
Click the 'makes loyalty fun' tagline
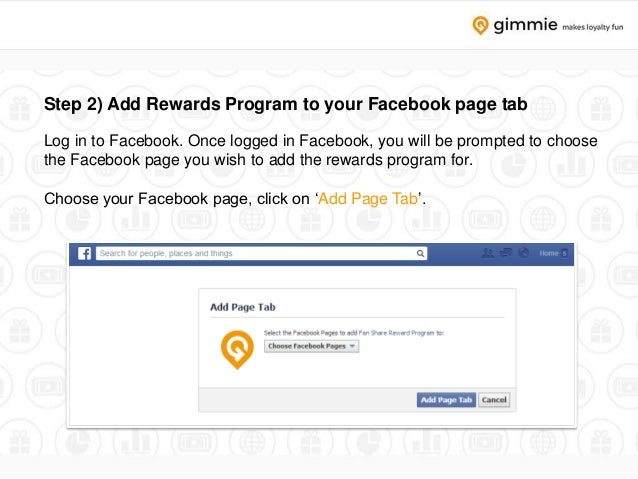[592, 27]
